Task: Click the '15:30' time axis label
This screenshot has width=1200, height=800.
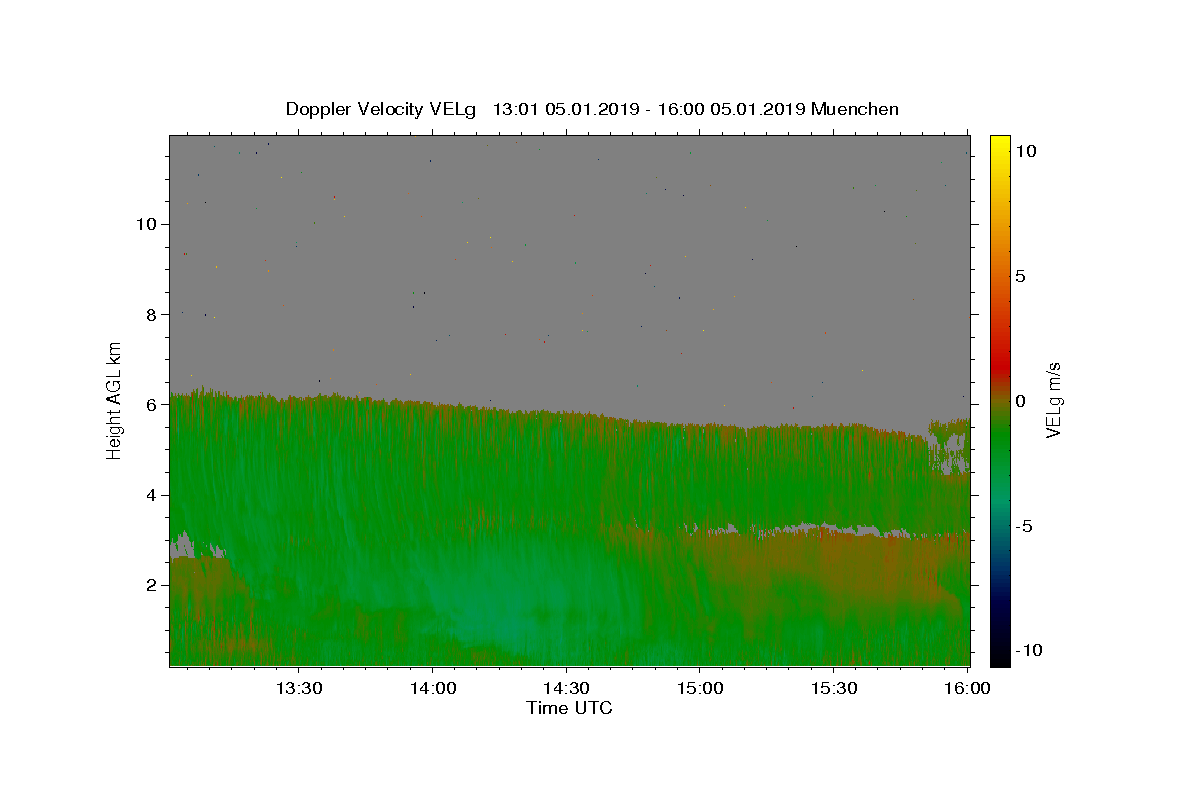Action: (x=834, y=688)
